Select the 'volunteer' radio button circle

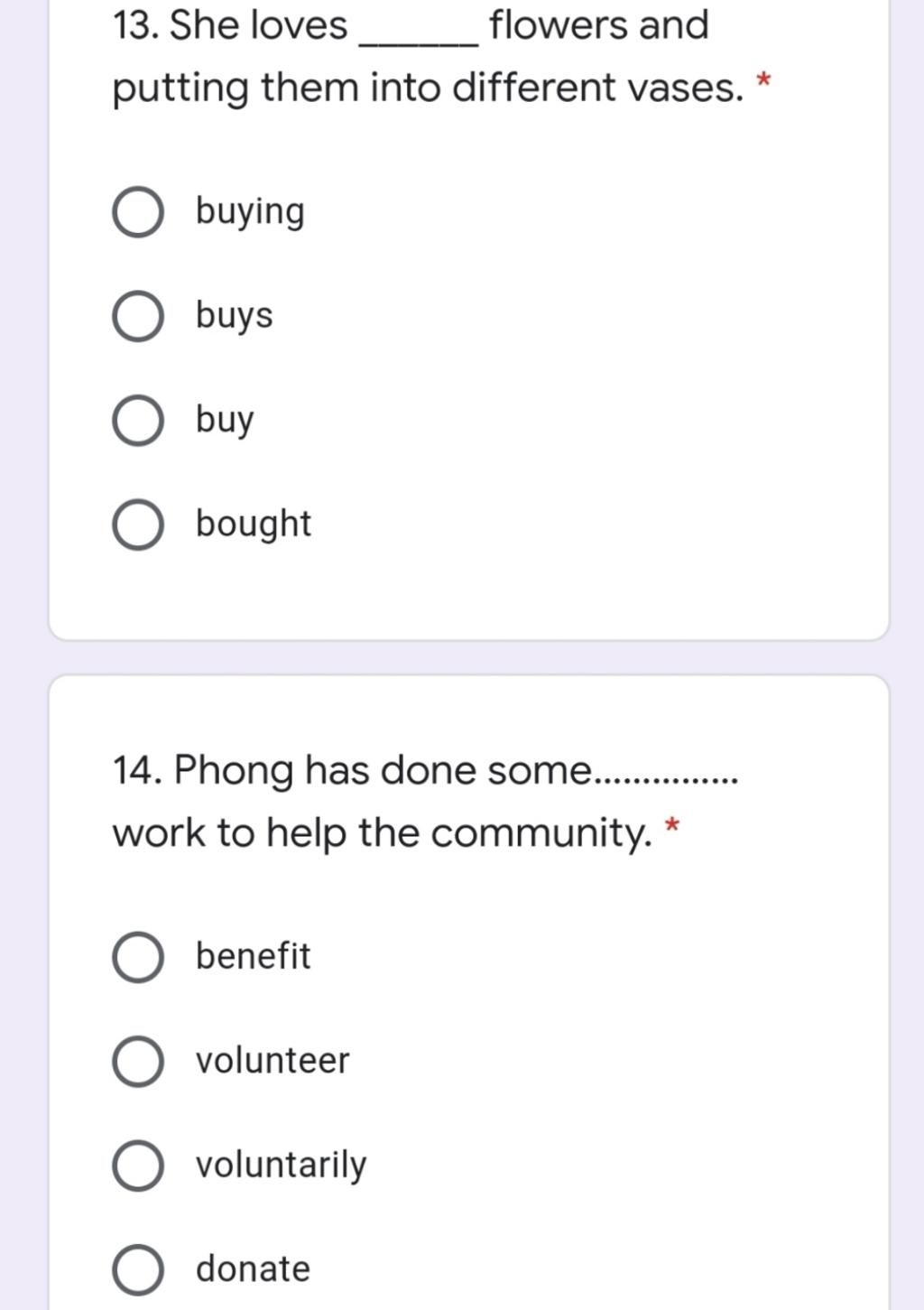(x=138, y=1062)
